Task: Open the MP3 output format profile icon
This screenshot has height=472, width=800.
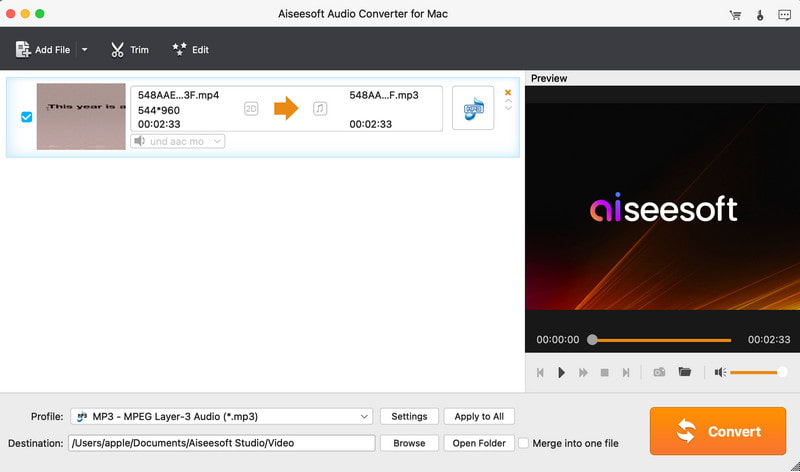Action: click(x=473, y=108)
